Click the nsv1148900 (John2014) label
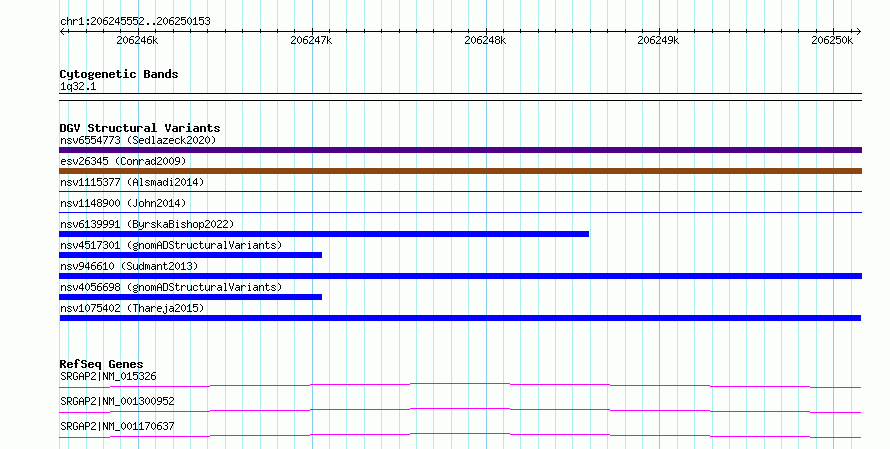890x449 pixels. pos(123,203)
